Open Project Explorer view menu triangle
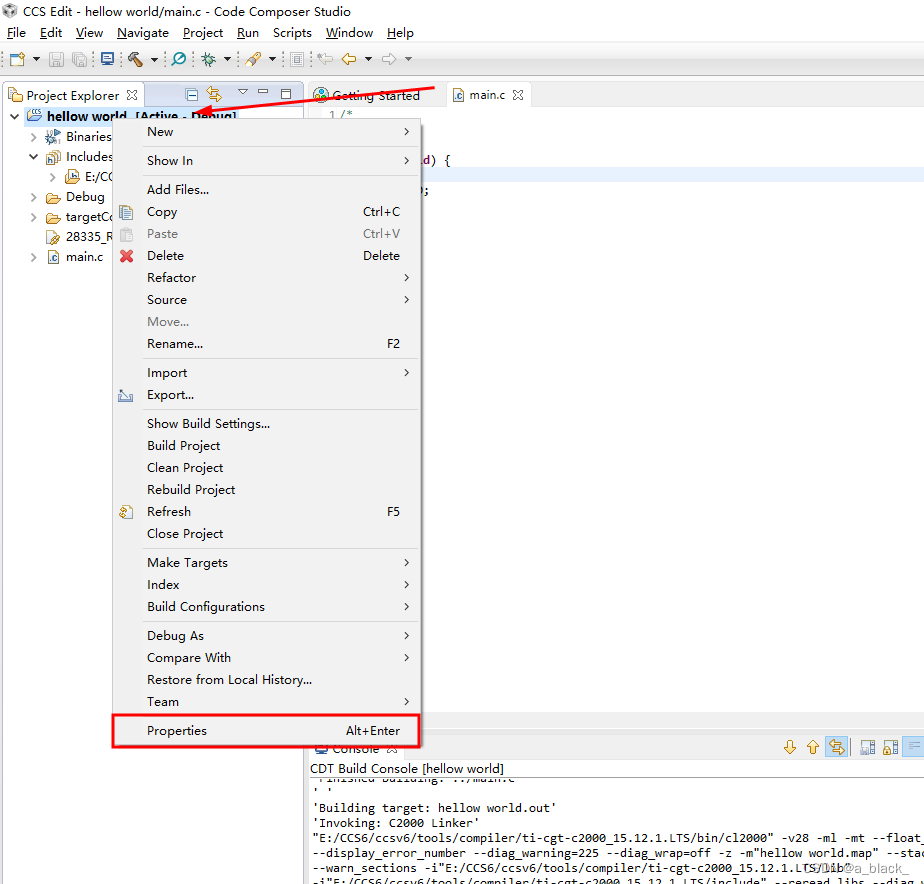Viewport: 924px width, 884px height. (x=243, y=91)
